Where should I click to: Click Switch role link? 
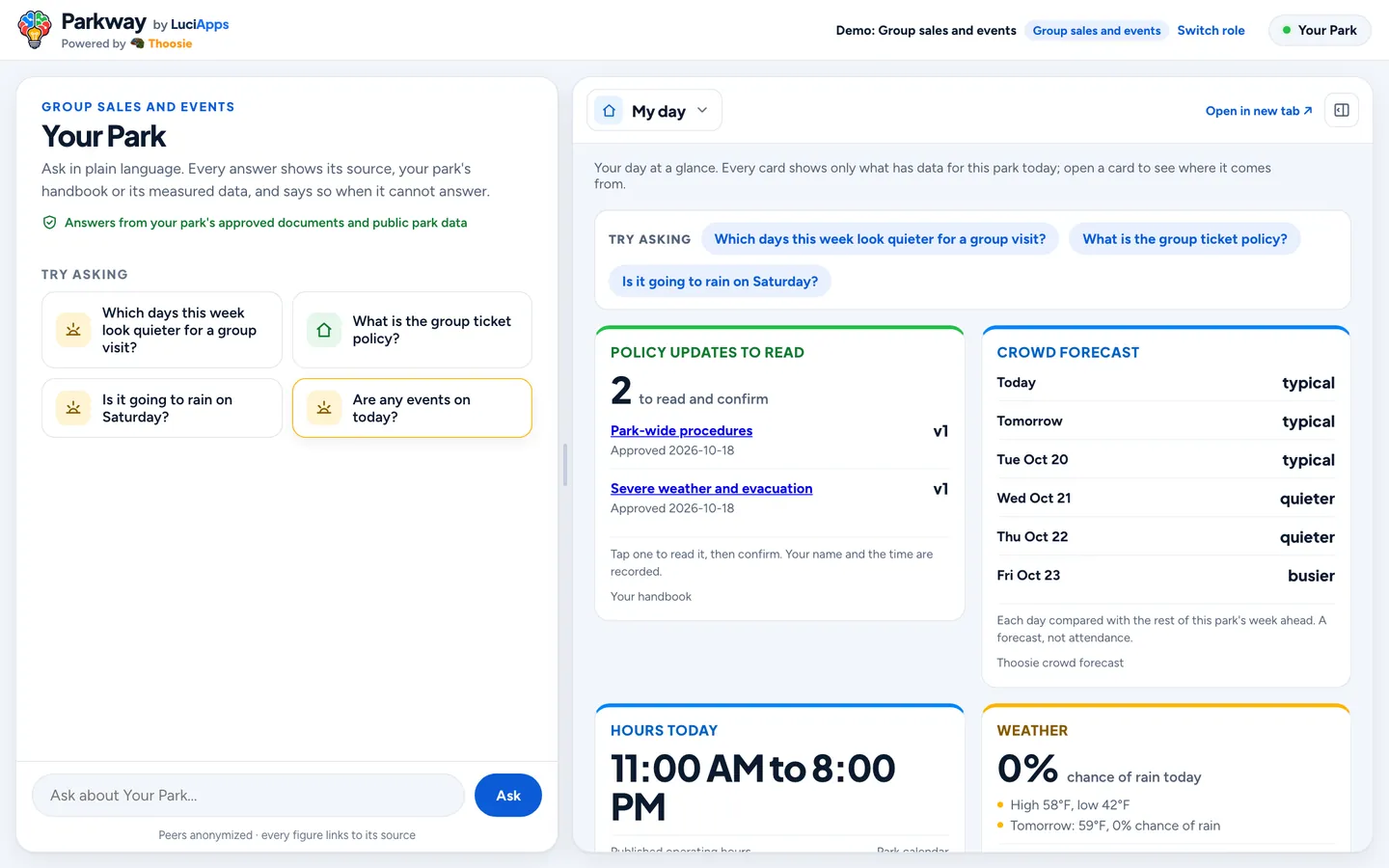coord(1211,31)
